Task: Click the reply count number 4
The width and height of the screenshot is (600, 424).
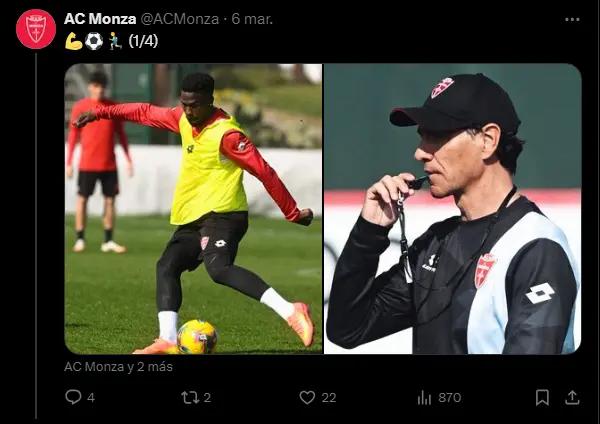Action: coord(91,398)
